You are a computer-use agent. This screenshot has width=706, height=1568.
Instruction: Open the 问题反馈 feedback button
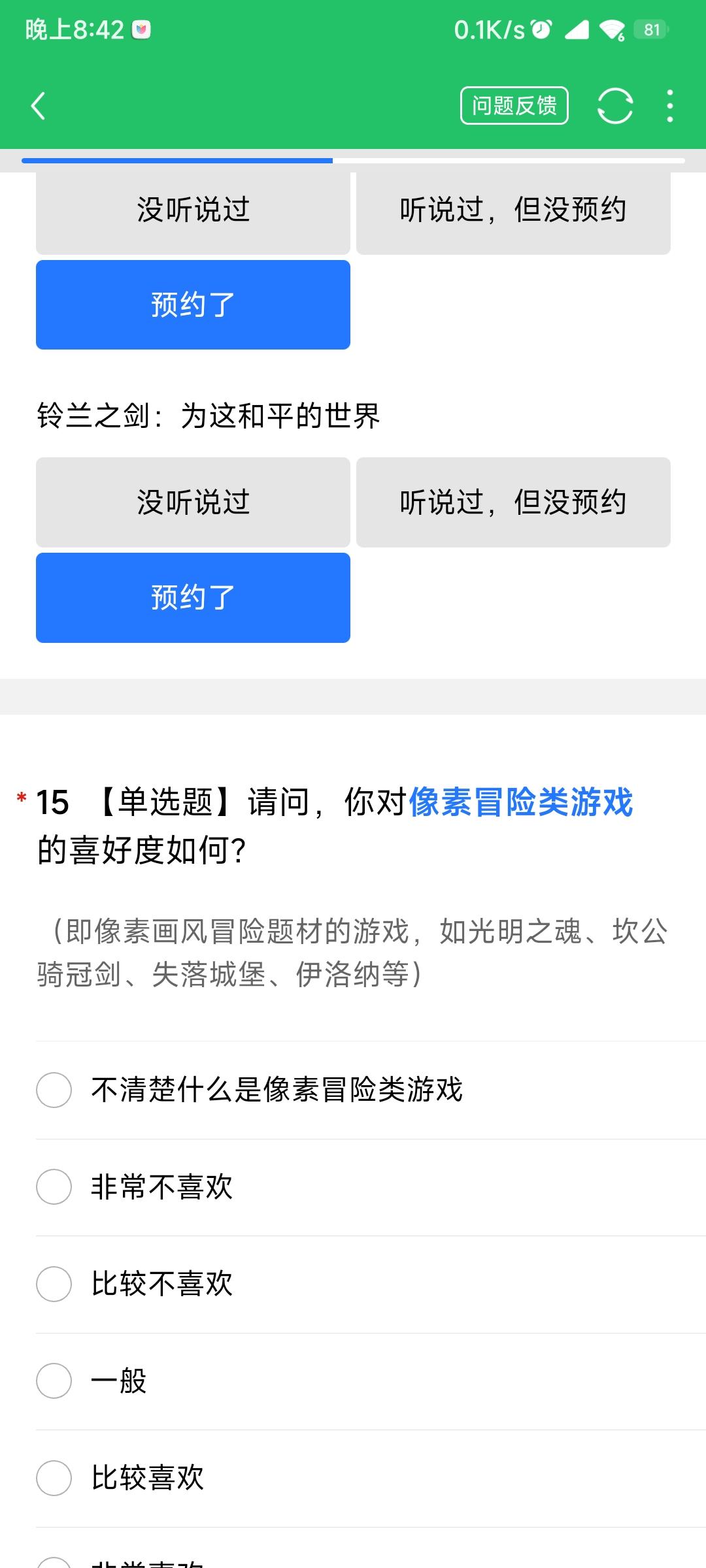(x=514, y=105)
